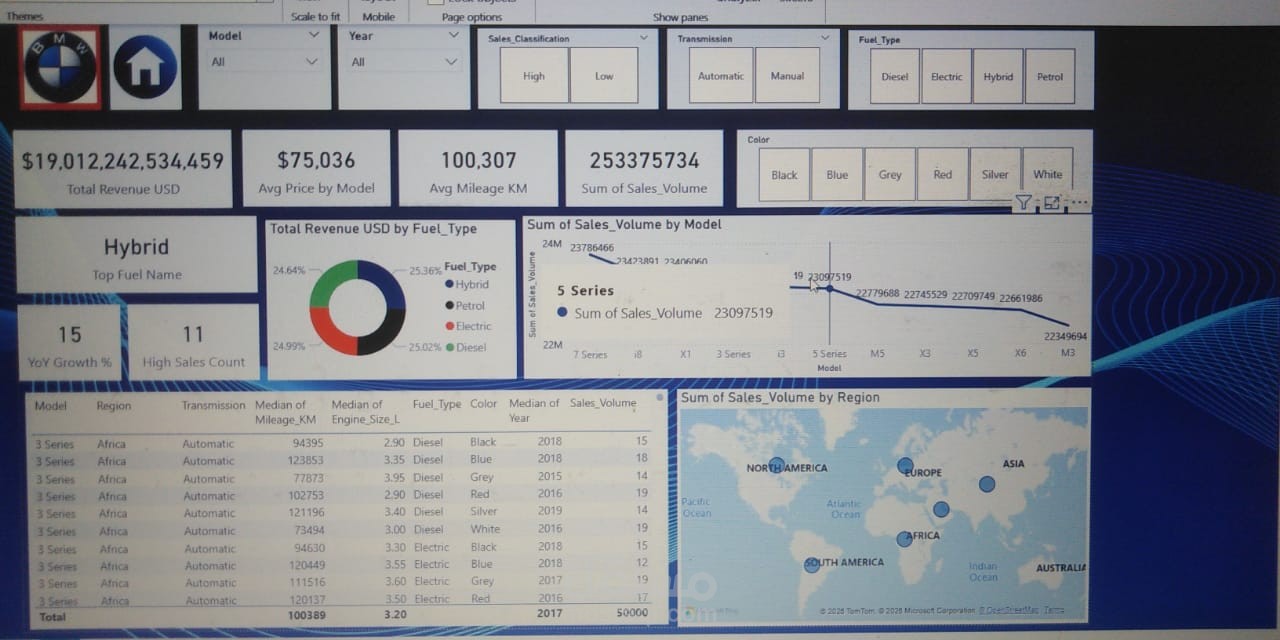Toggle the Electric fuel type tile
Screen dimensions: 1280x640
click(946, 77)
